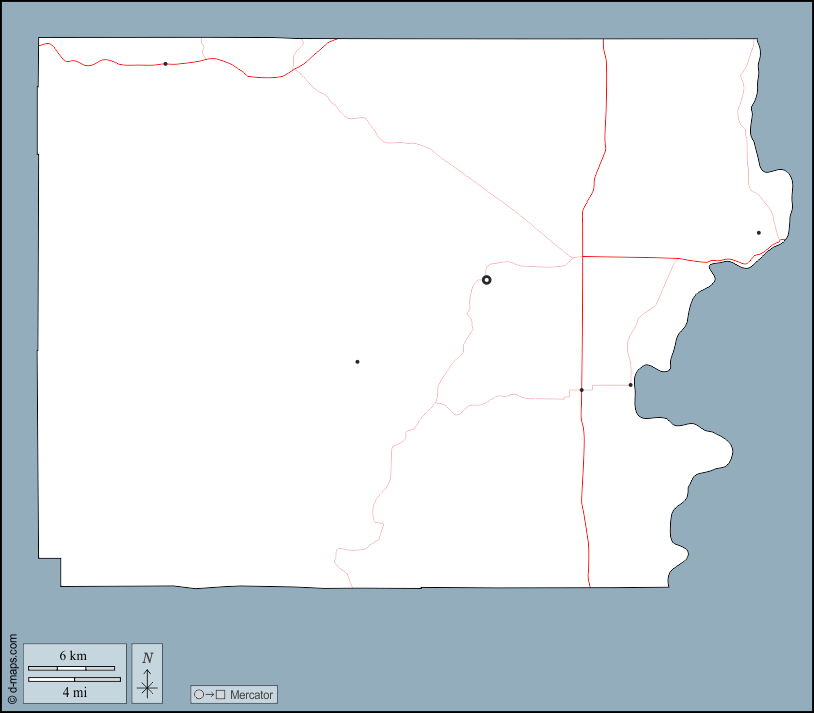
Task: Click the letter N above the compass arrow
Action: point(147,657)
